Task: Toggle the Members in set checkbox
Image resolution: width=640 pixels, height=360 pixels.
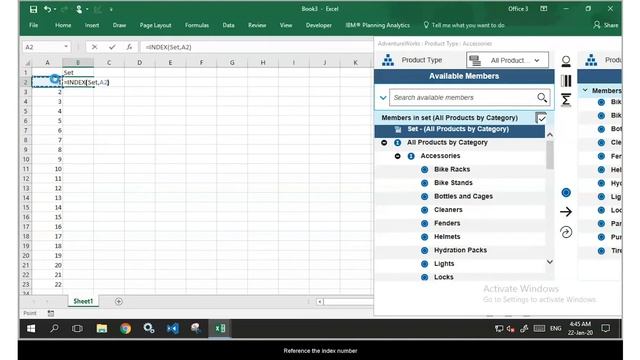Action: [541, 118]
